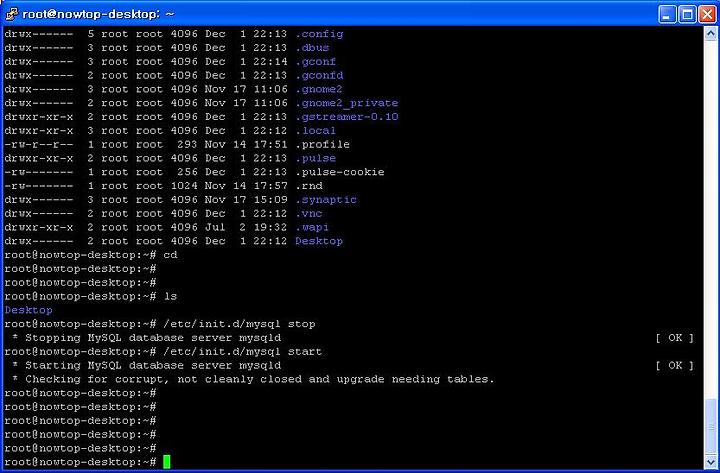This screenshot has width=720, height=473.
Task: Click the .gnome2_private directory name
Action: click(347, 103)
